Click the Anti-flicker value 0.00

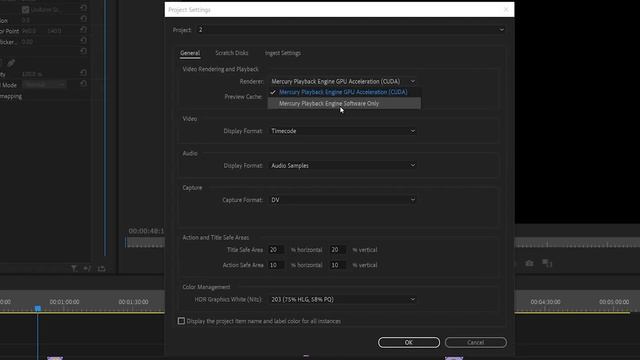click(27, 42)
